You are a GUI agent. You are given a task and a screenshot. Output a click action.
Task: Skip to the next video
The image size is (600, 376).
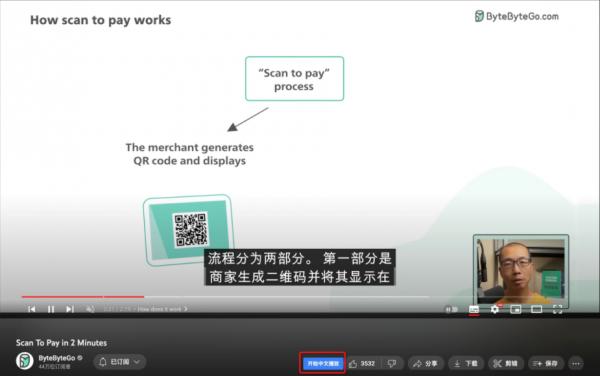pos(70,309)
